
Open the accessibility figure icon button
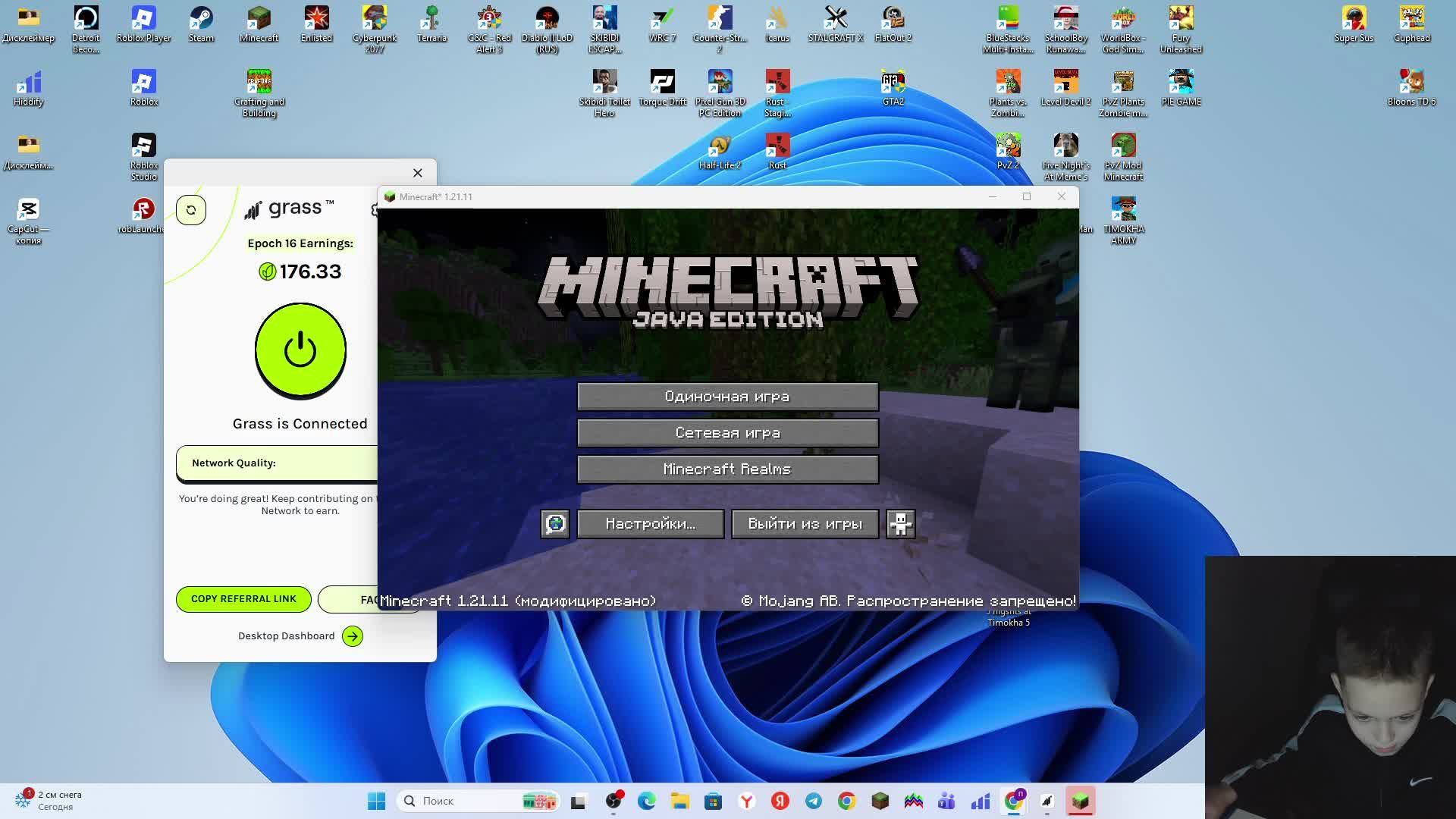click(900, 524)
